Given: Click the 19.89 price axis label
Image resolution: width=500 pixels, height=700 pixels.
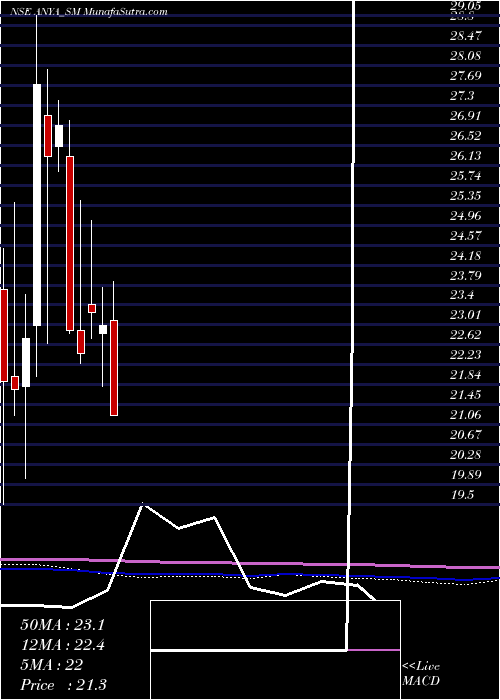Looking at the screenshot, I should (x=465, y=475).
